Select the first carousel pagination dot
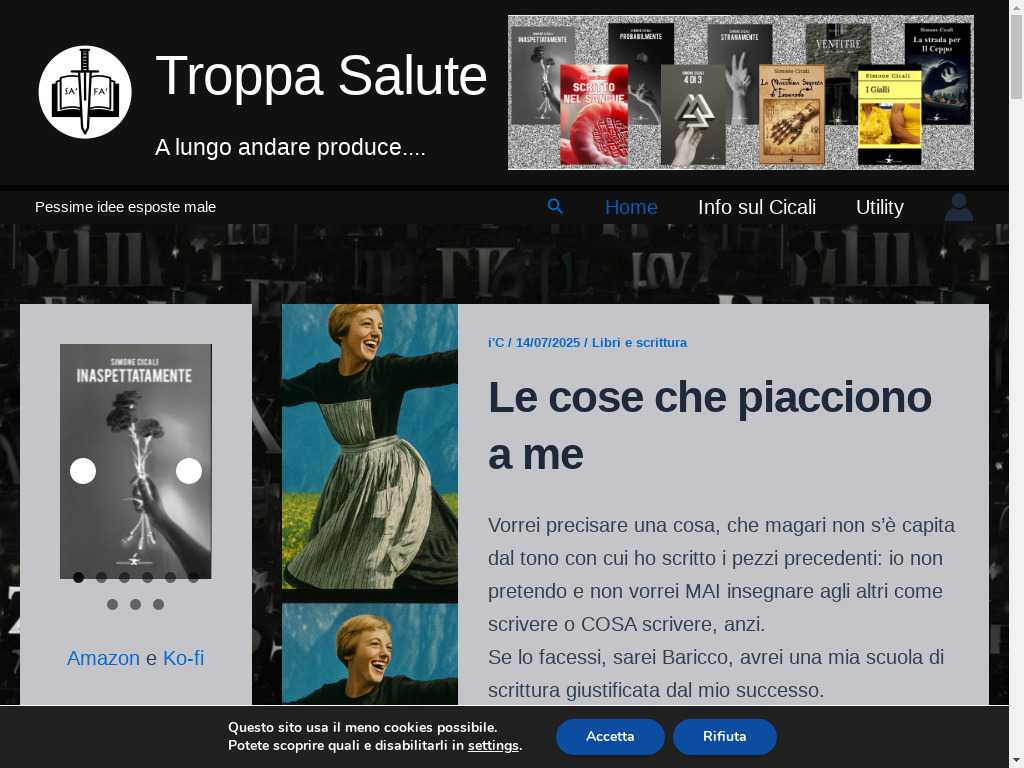 tap(78, 577)
